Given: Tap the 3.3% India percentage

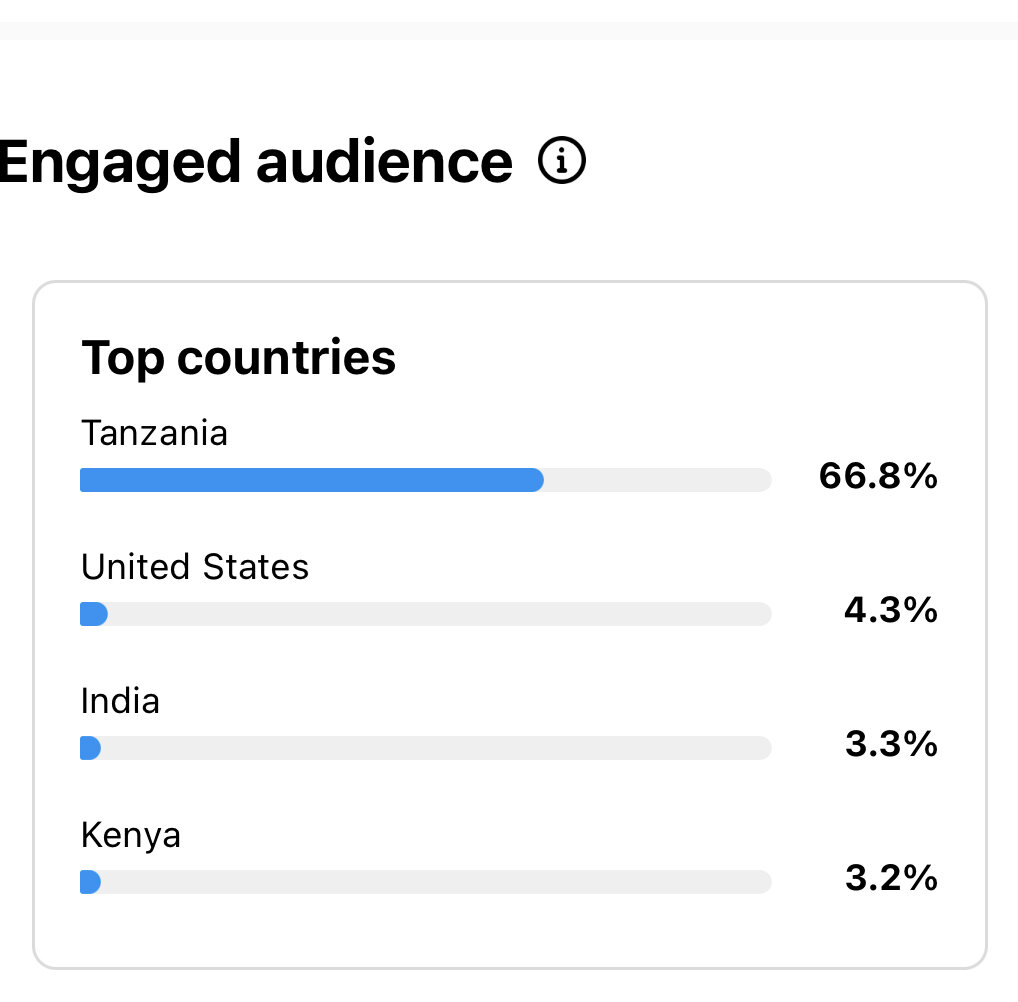Looking at the screenshot, I should click(x=891, y=744).
